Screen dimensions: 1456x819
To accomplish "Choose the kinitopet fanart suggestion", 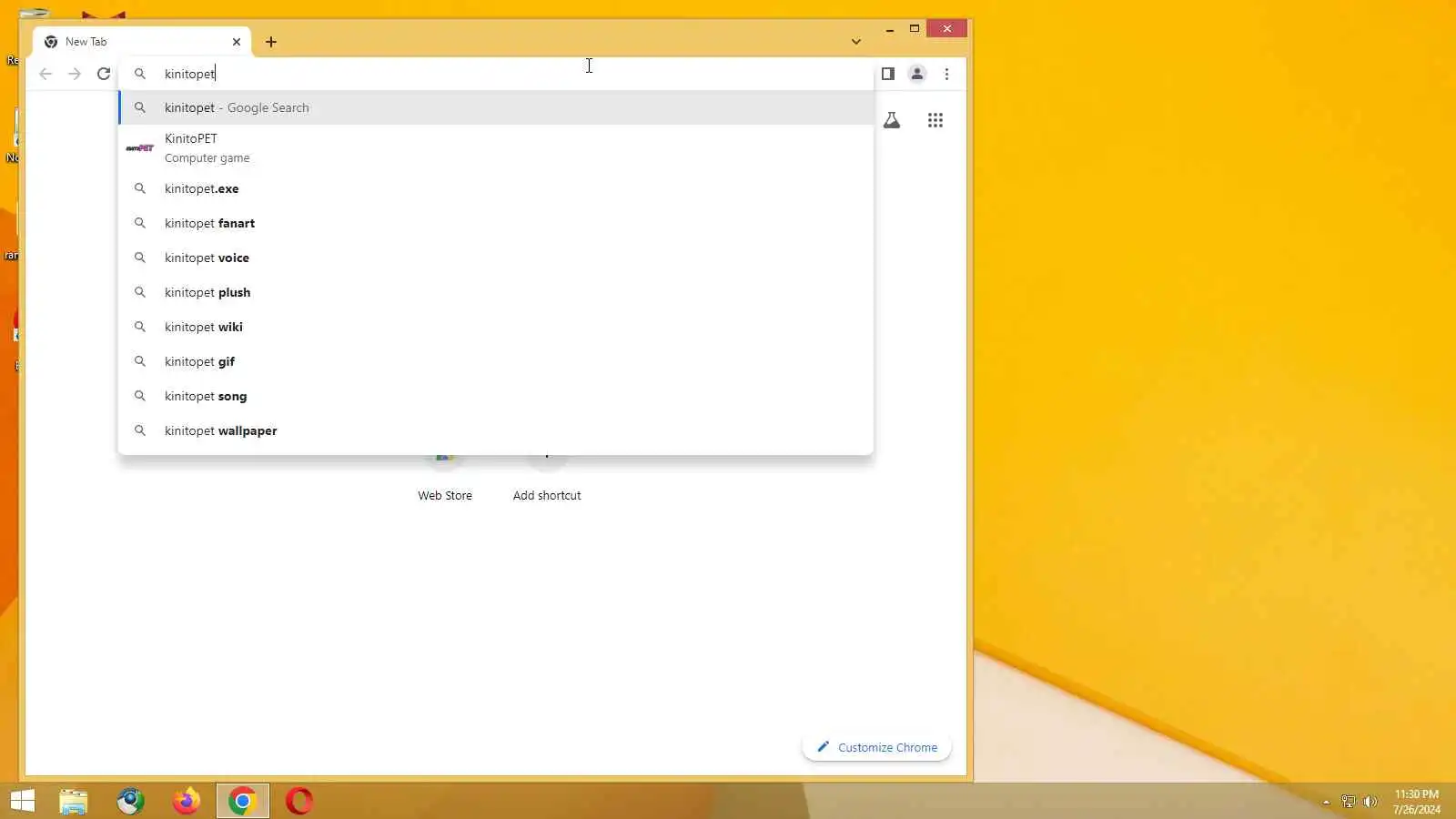I will pos(496,223).
